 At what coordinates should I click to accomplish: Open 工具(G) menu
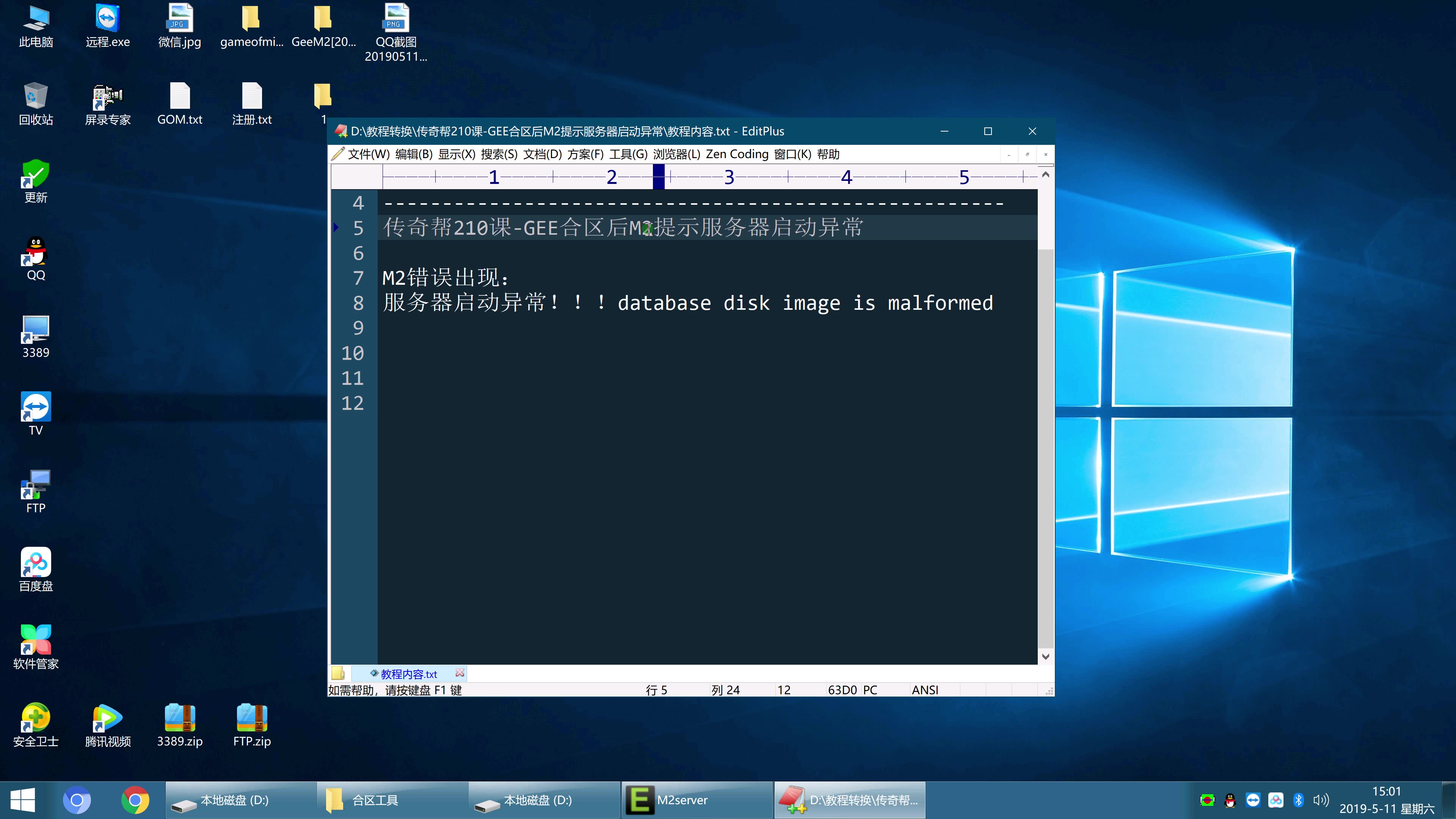[629, 154]
